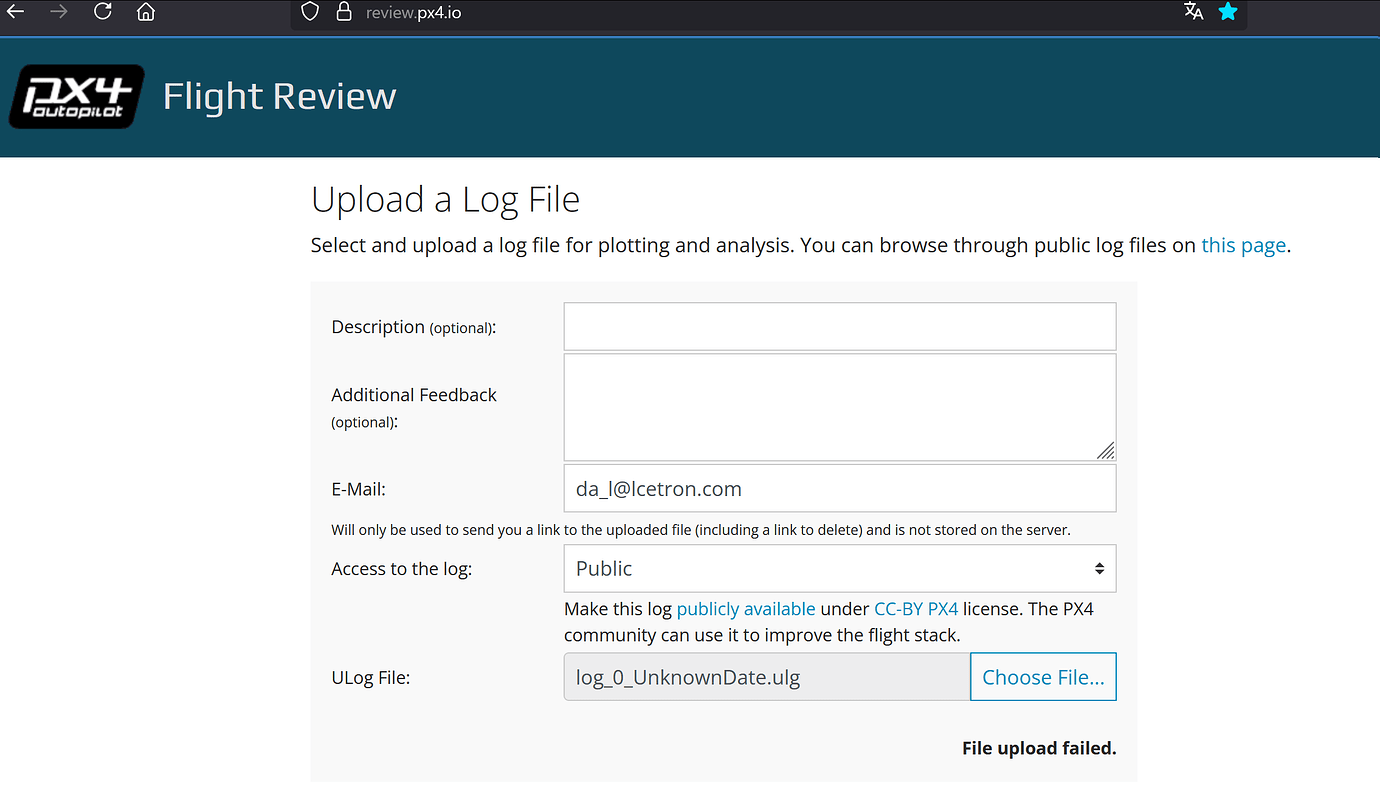Viewport: 1380px width, 810px height.
Task: Select a log visibility option from Public dropdown
Action: pyautogui.click(x=839, y=568)
